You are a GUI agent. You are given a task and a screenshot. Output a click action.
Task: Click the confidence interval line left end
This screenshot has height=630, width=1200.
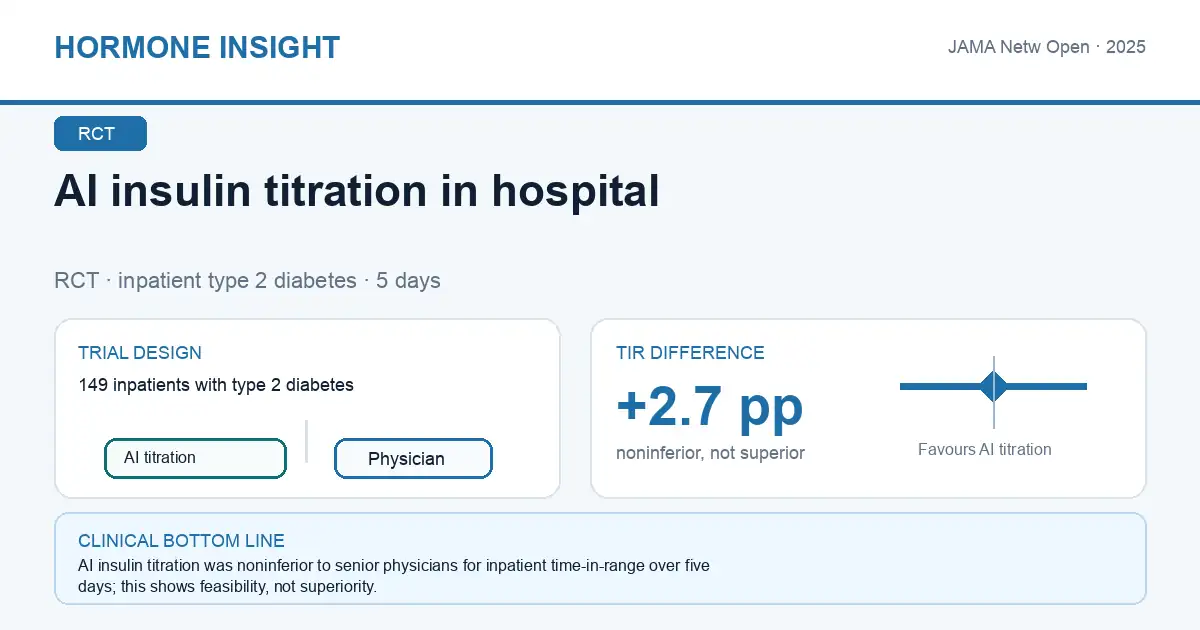pyautogui.click(x=903, y=386)
